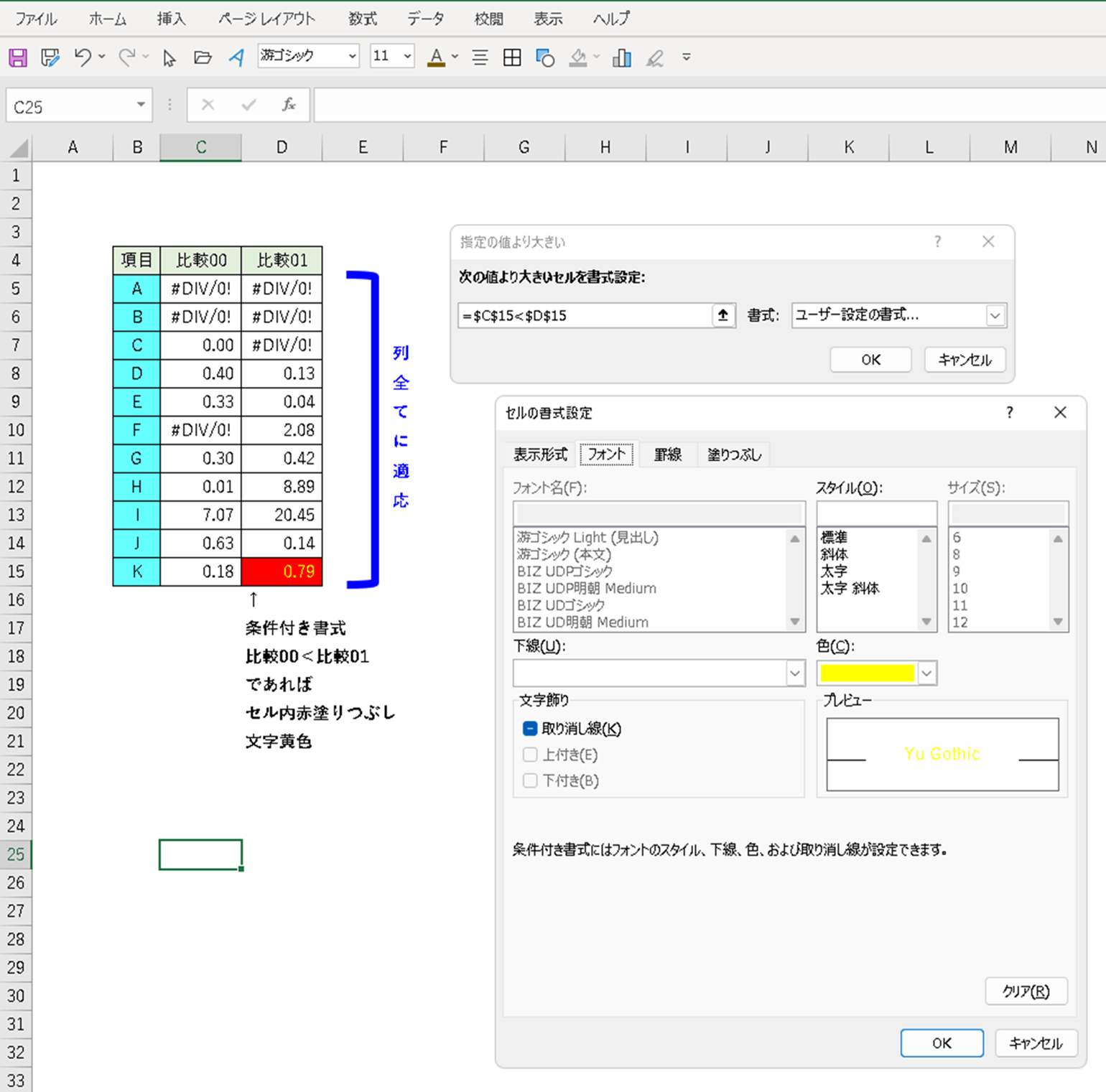Enable the 下付き subscript checkbox
Screen dimensions: 1106x1092
point(529,780)
